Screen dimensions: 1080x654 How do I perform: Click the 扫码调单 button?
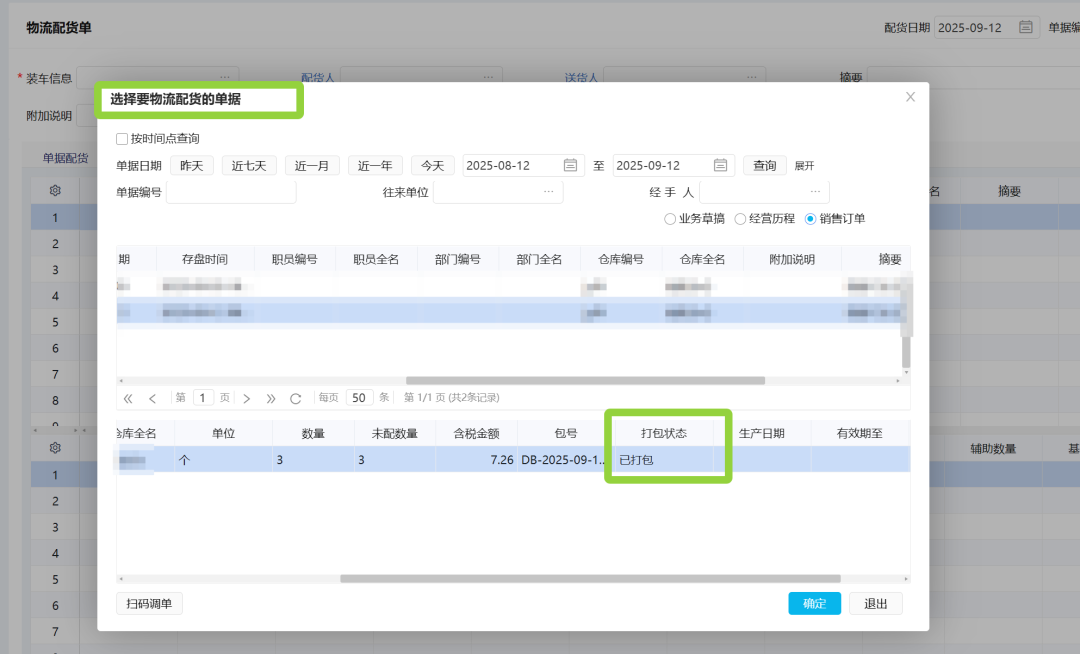pyautogui.click(x=149, y=603)
